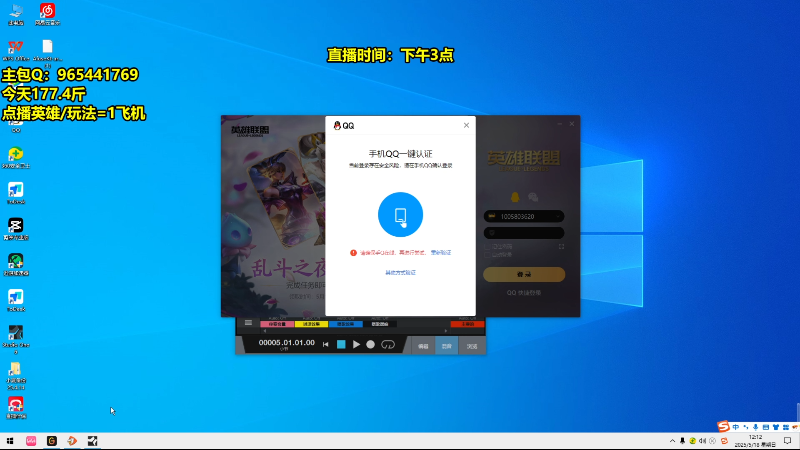This screenshot has width=800, height=450.
Task: Open the Studio One desktop icon
Action: tap(16, 339)
